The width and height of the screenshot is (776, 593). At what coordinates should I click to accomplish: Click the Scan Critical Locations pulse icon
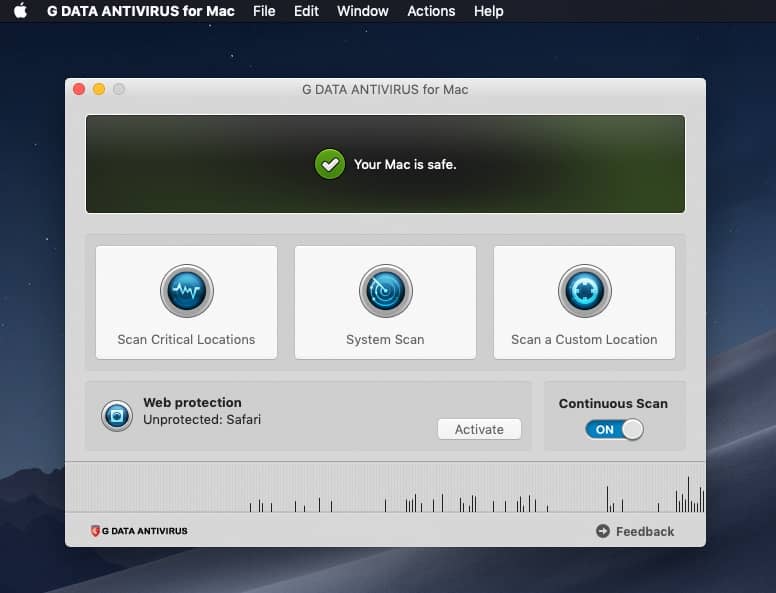(187, 291)
